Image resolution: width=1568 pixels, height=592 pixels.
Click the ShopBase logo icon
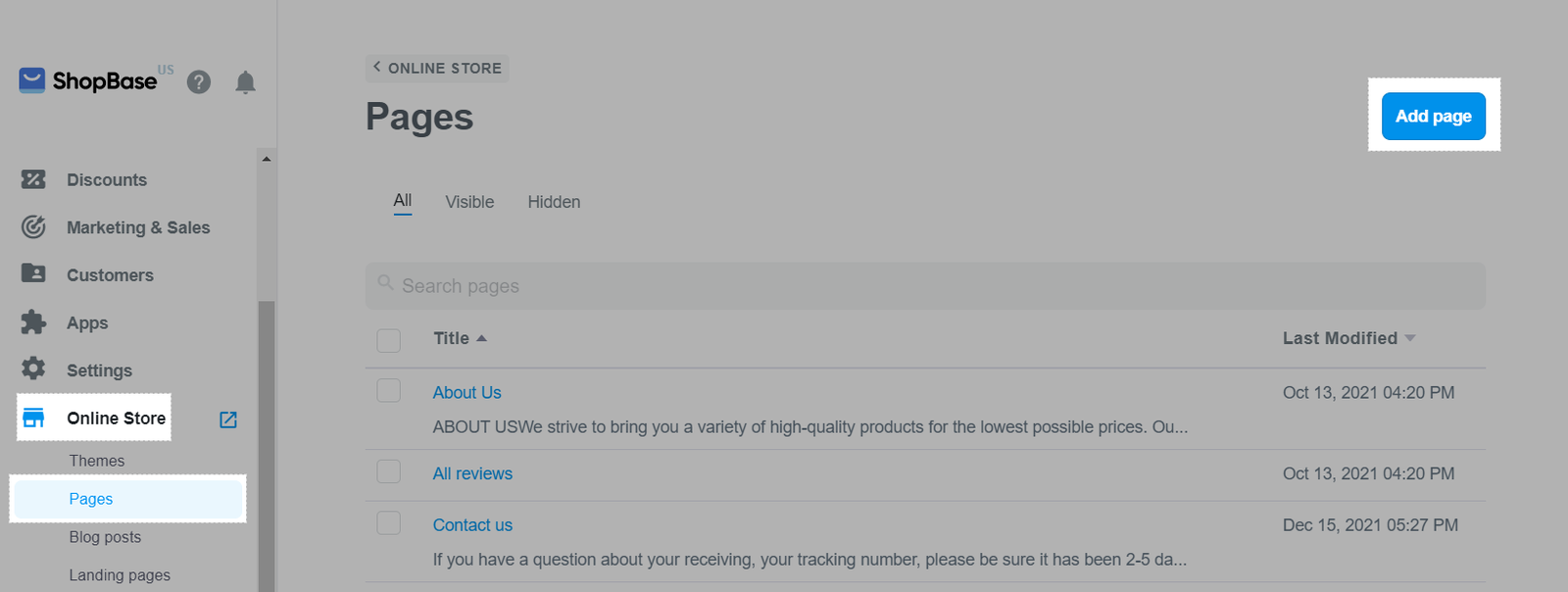coord(32,80)
